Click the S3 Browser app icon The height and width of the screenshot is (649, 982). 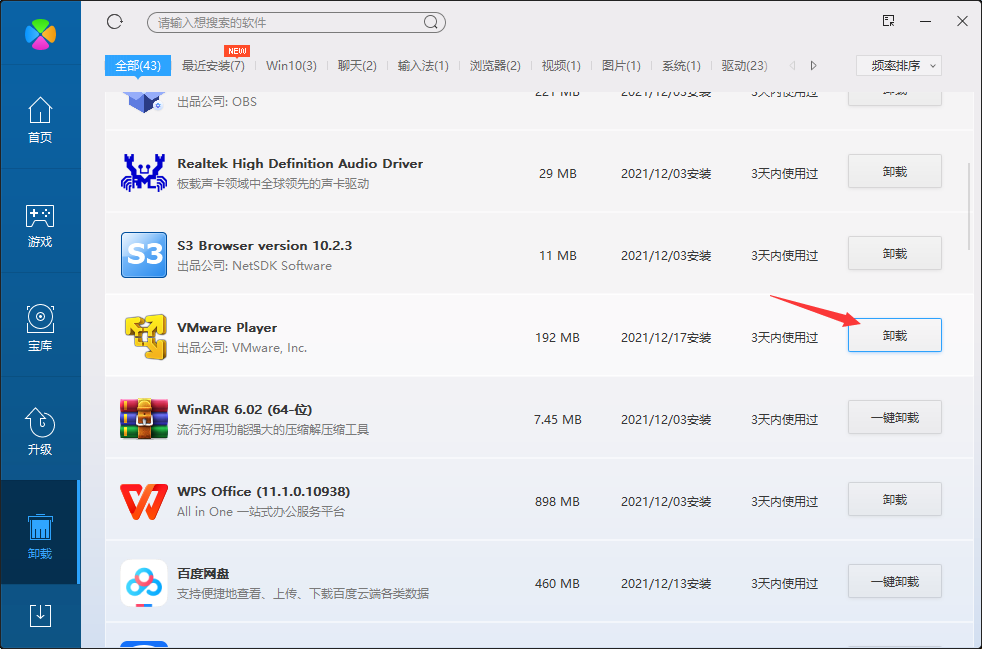coord(144,255)
